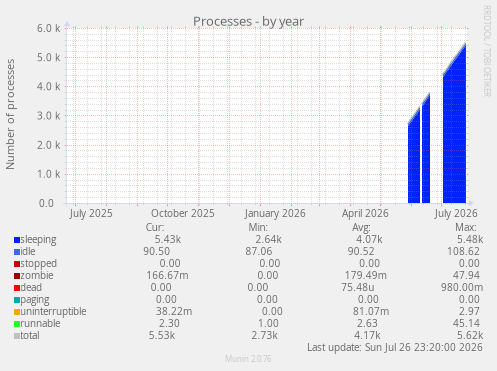Click idle current value 90.50
Image resolution: width=497 pixels, height=371 pixels.
tap(157, 251)
